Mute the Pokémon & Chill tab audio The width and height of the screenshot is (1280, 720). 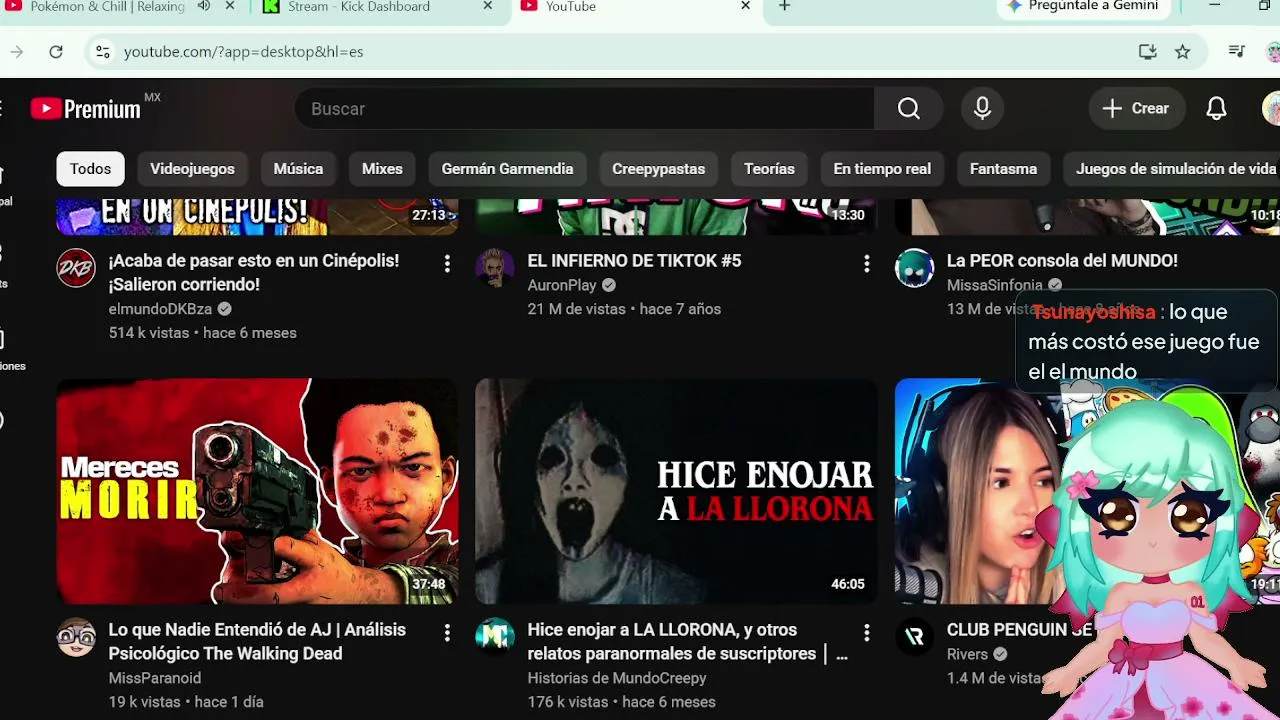pyautogui.click(x=204, y=6)
